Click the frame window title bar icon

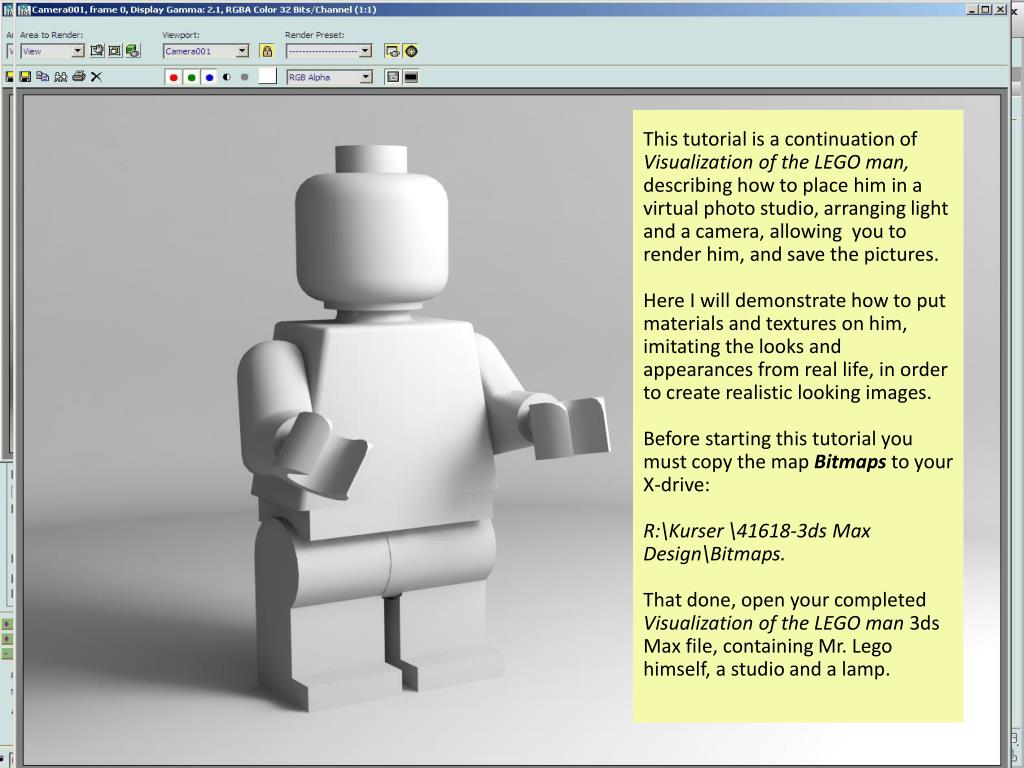coord(25,10)
